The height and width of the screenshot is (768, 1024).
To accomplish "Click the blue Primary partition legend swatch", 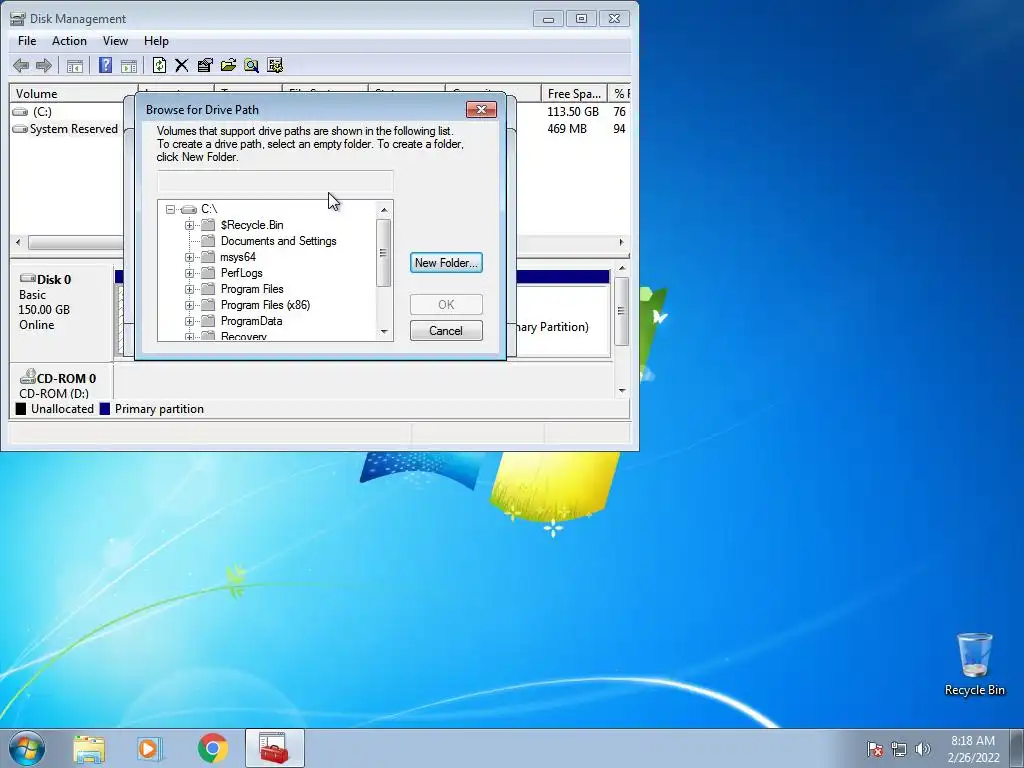I will coord(104,409).
